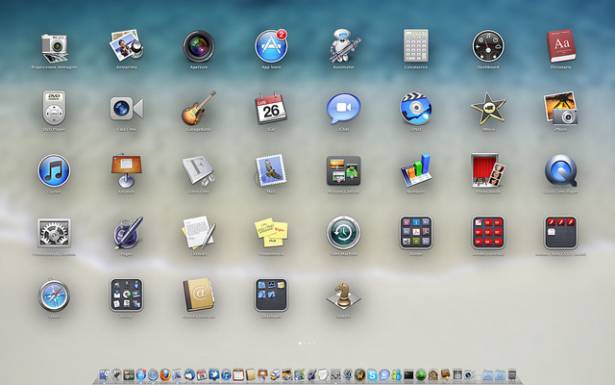Launch Time Machine

pyautogui.click(x=344, y=233)
